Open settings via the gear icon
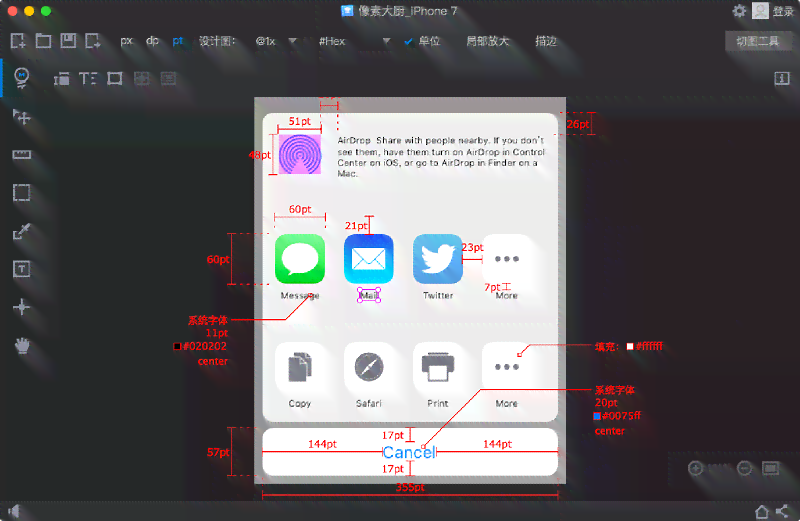This screenshot has width=800, height=521. click(x=739, y=11)
